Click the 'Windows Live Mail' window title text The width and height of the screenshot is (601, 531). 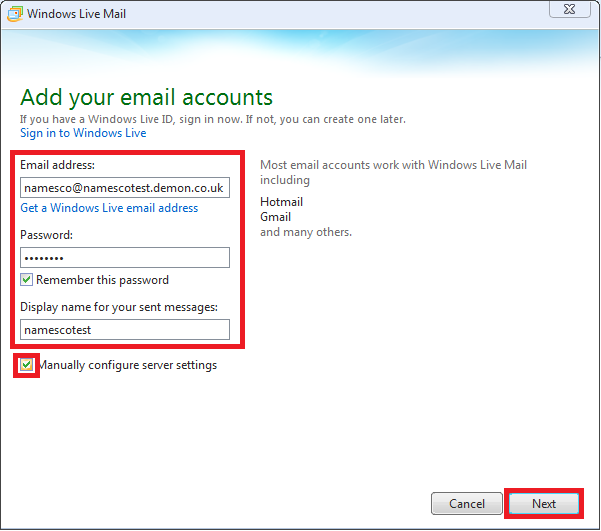[76, 14]
